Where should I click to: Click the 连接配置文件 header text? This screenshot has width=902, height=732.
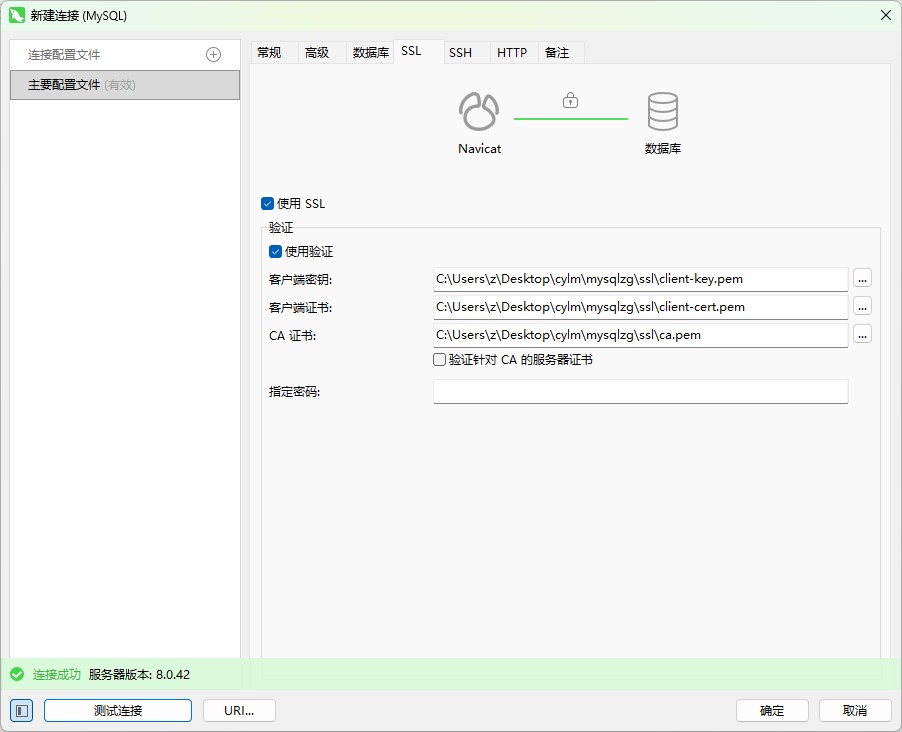pos(64,55)
